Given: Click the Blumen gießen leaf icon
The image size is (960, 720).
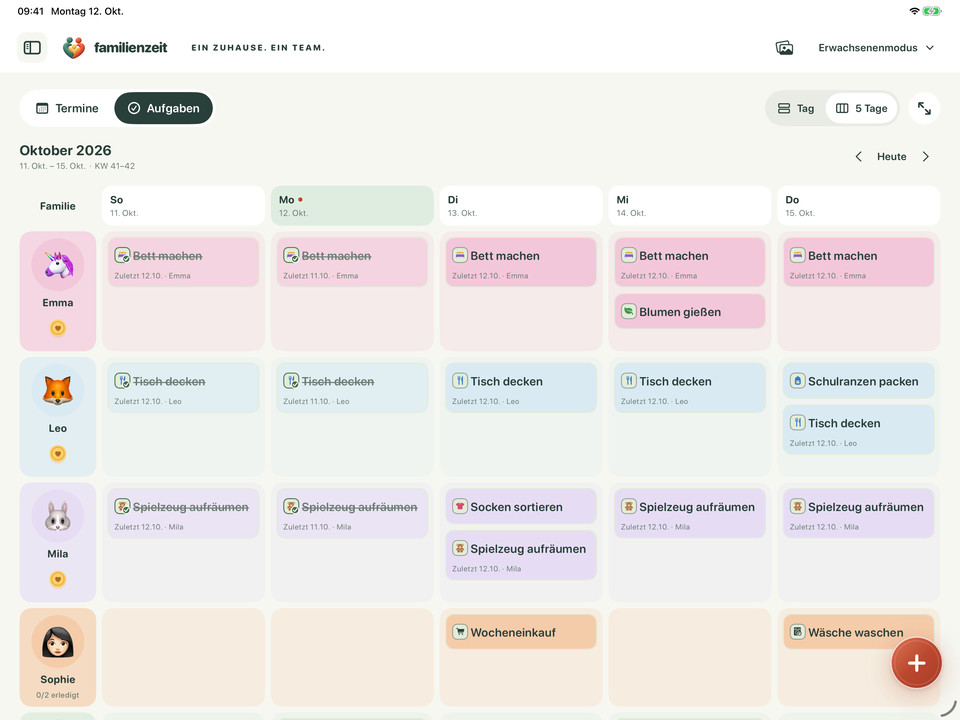Looking at the screenshot, I should 629,312.
